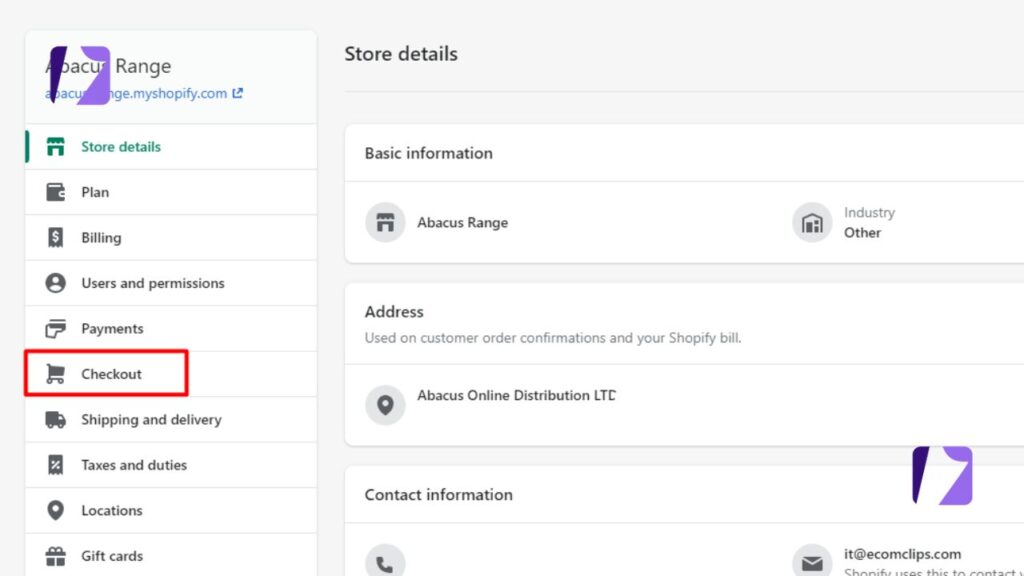1024x576 pixels.
Task: Click the Industry building icon
Action: 812,222
